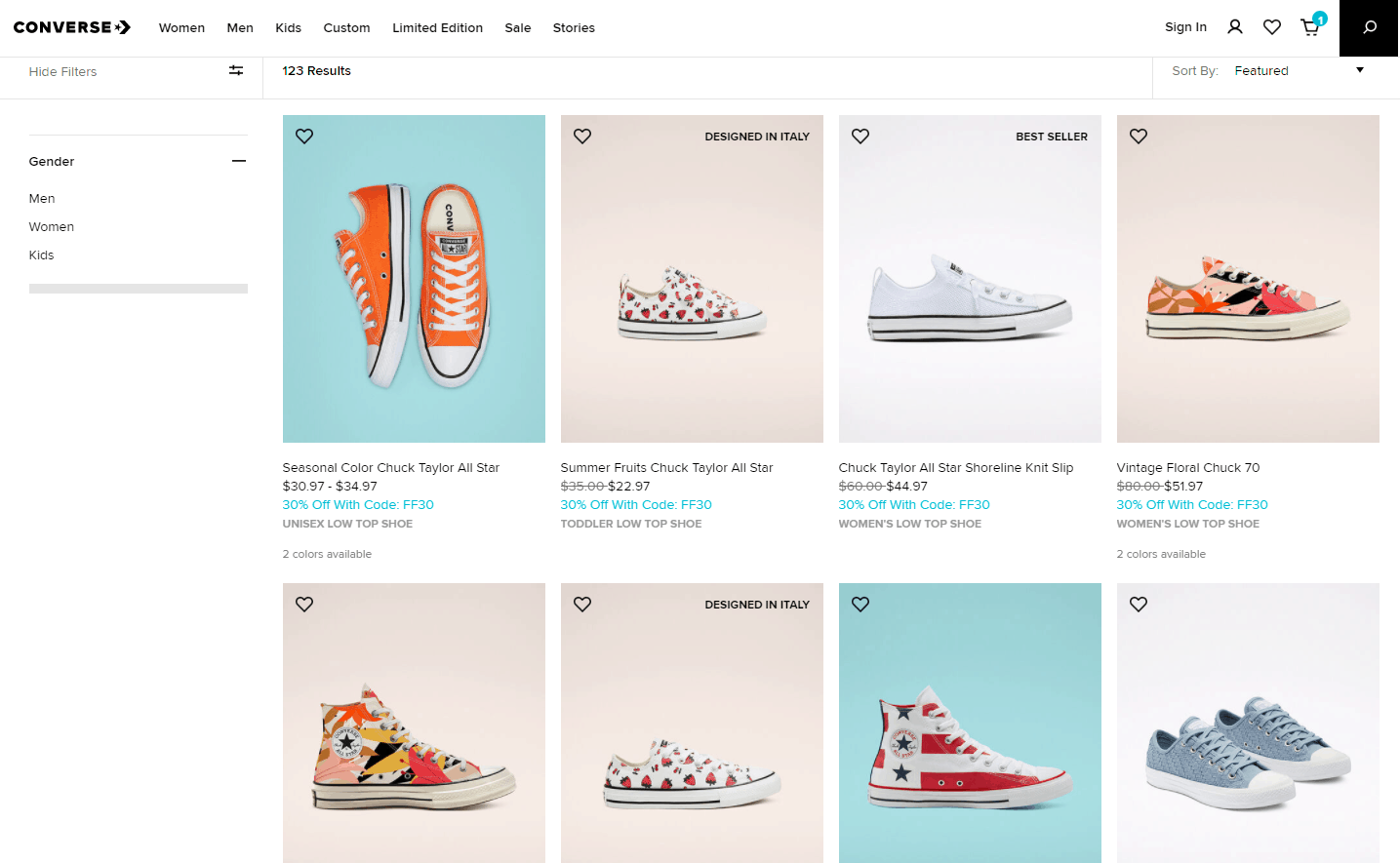The height and width of the screenshot is (863, 1400).
Task: Open the Stories menu
Action: point(574,28)
